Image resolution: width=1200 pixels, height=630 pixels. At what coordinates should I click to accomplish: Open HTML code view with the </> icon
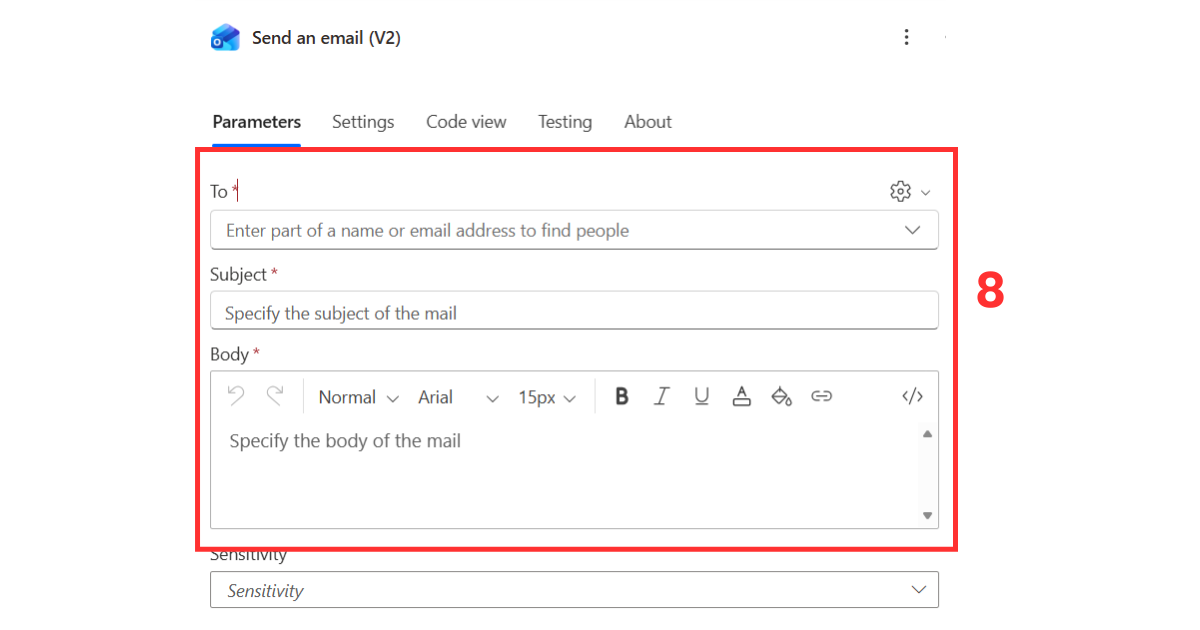(912, 396)
